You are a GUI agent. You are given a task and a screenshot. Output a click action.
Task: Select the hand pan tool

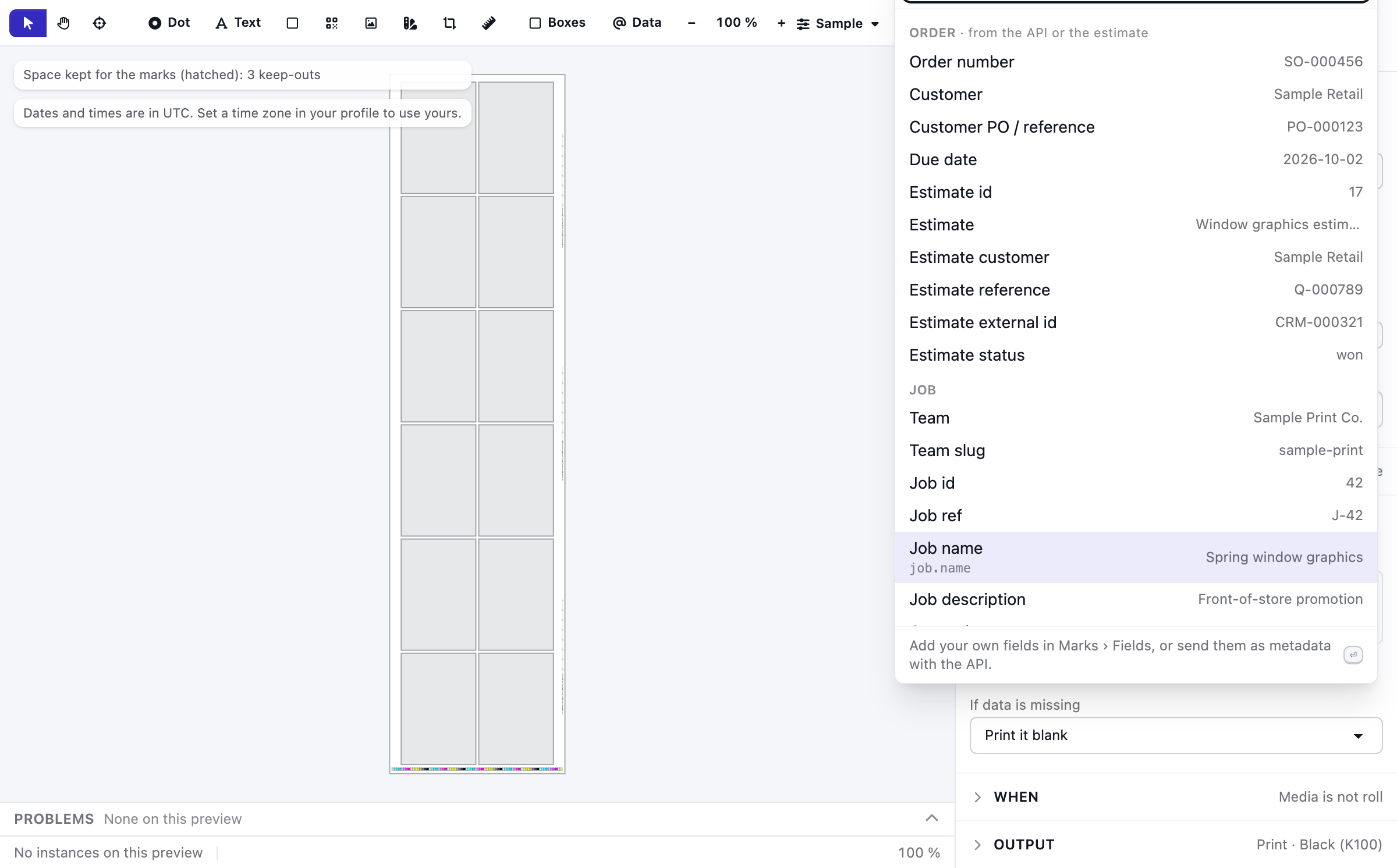63,23
